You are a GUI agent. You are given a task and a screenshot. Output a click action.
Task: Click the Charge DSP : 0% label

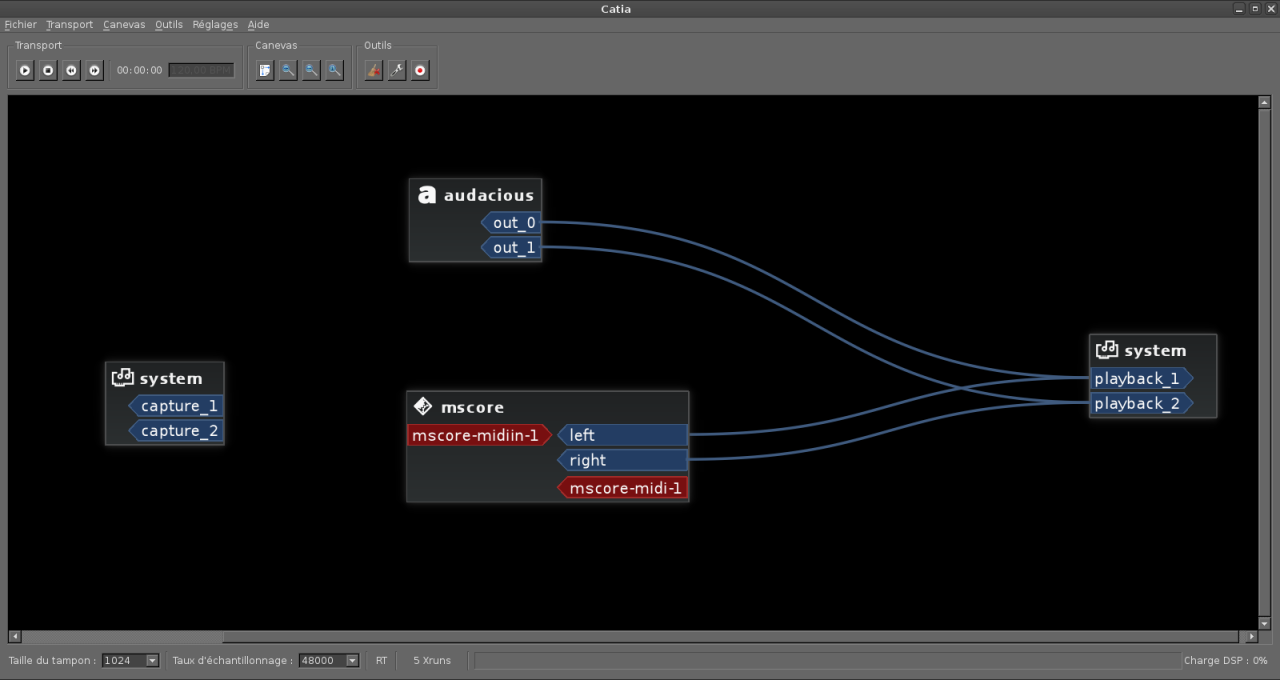click(1226, 660)
